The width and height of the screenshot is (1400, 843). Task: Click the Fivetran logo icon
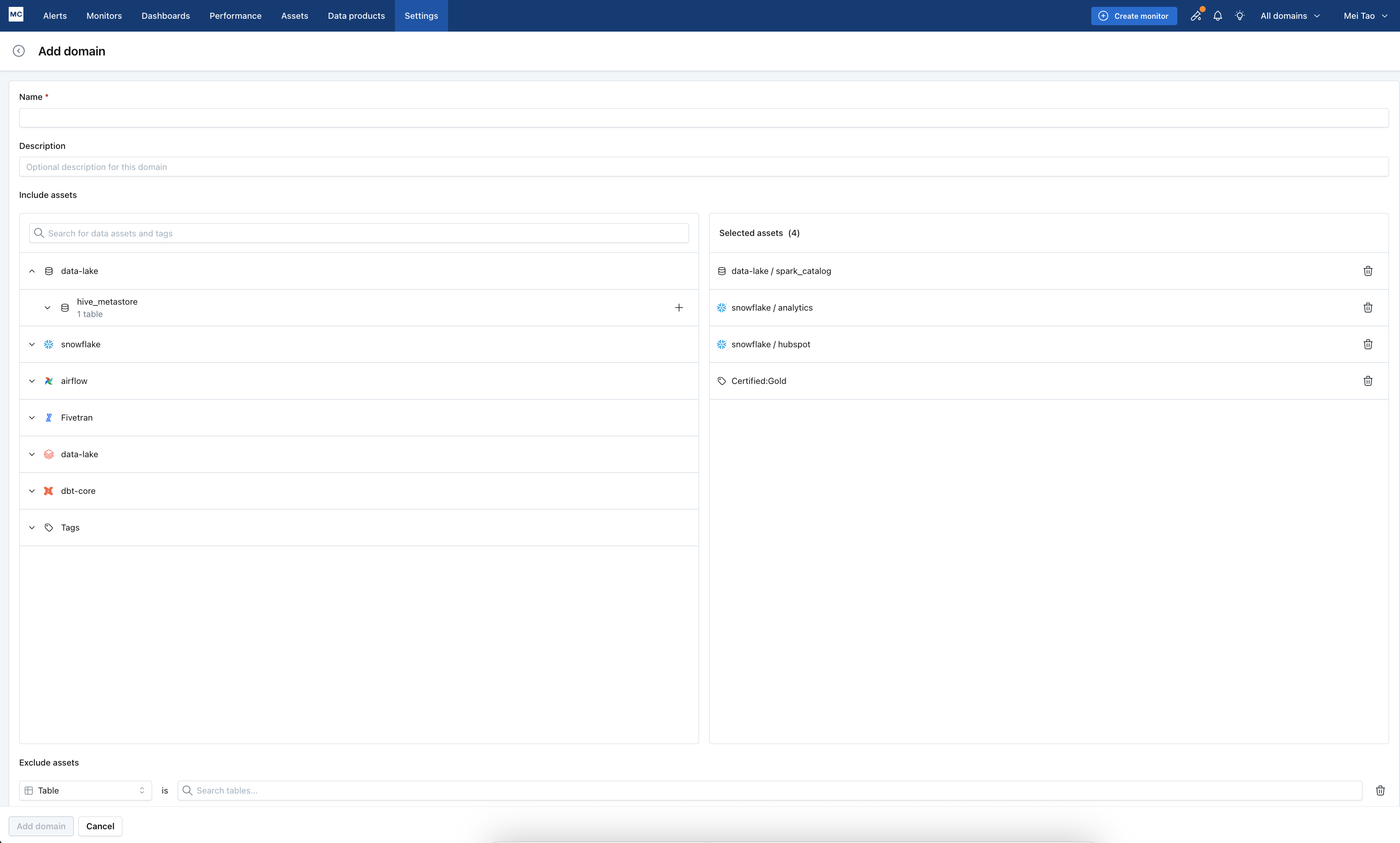click(49, 417)
